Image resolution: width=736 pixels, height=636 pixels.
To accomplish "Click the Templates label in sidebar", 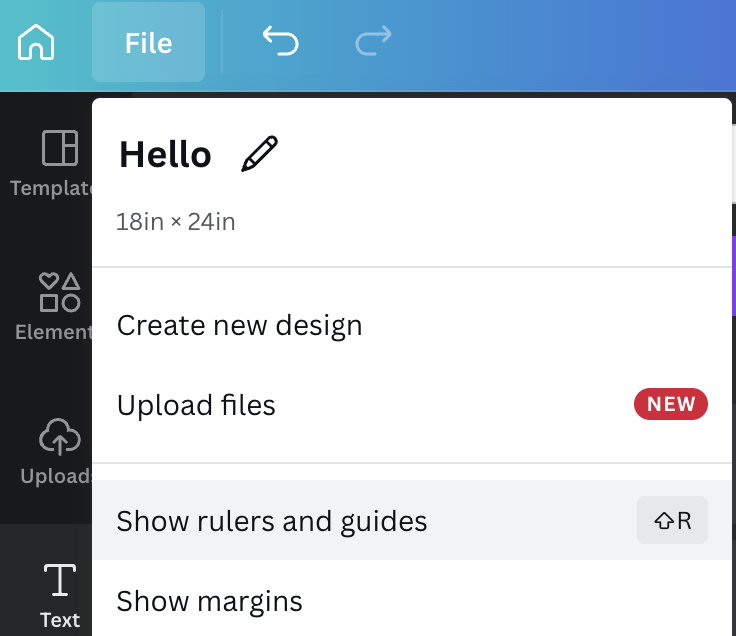I will (51, 188).
